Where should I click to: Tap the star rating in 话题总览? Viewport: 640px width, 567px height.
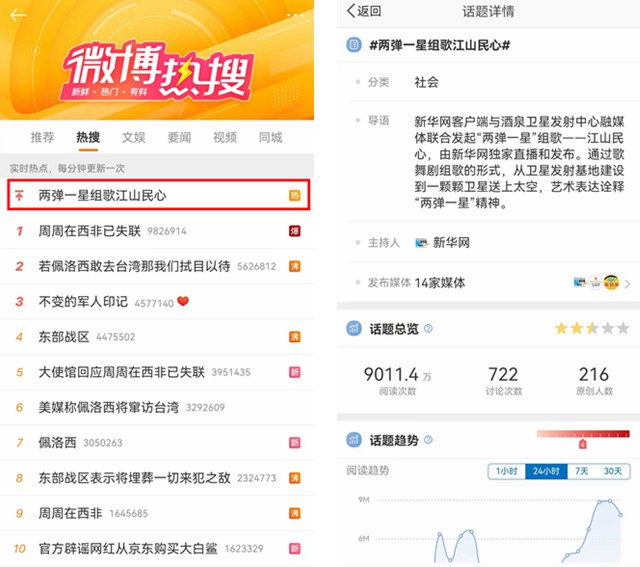592,328
